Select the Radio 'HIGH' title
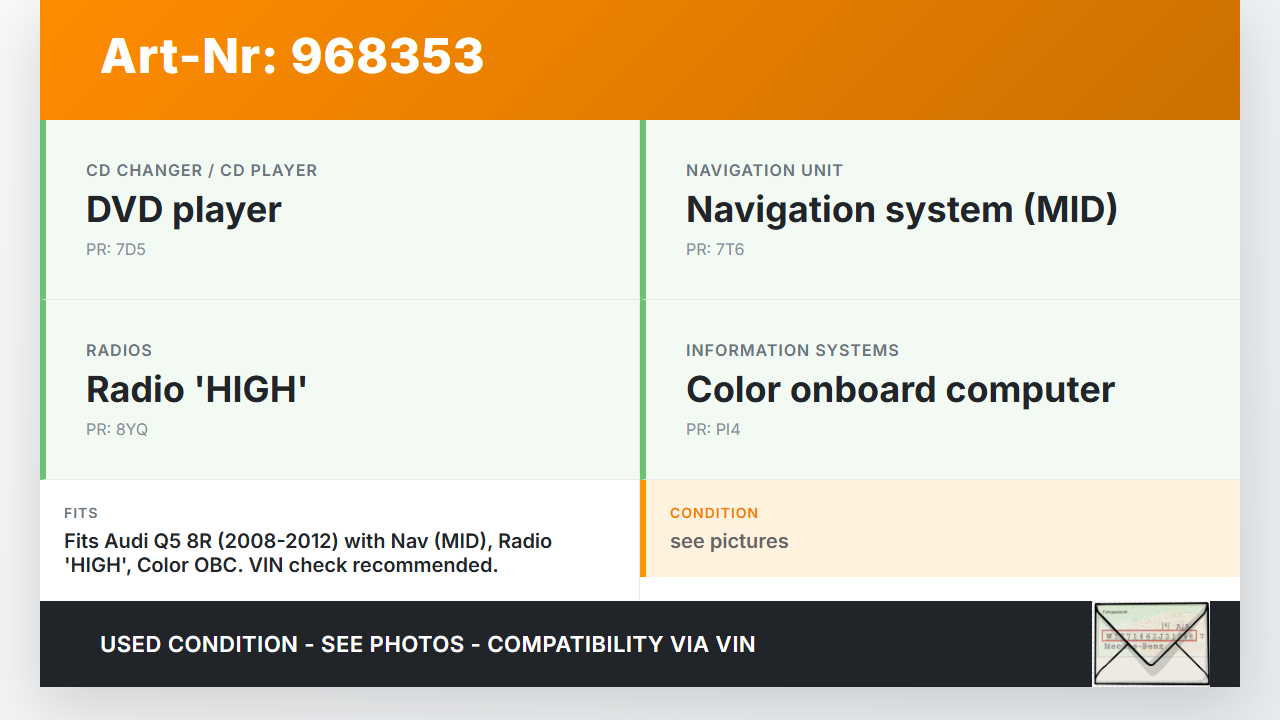This screenshot has width=1280, height=720. pos(196,390)
